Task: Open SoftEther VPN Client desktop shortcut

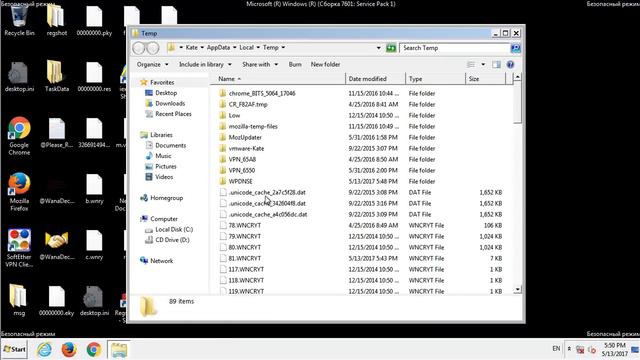Action: [x=19, y=248]
